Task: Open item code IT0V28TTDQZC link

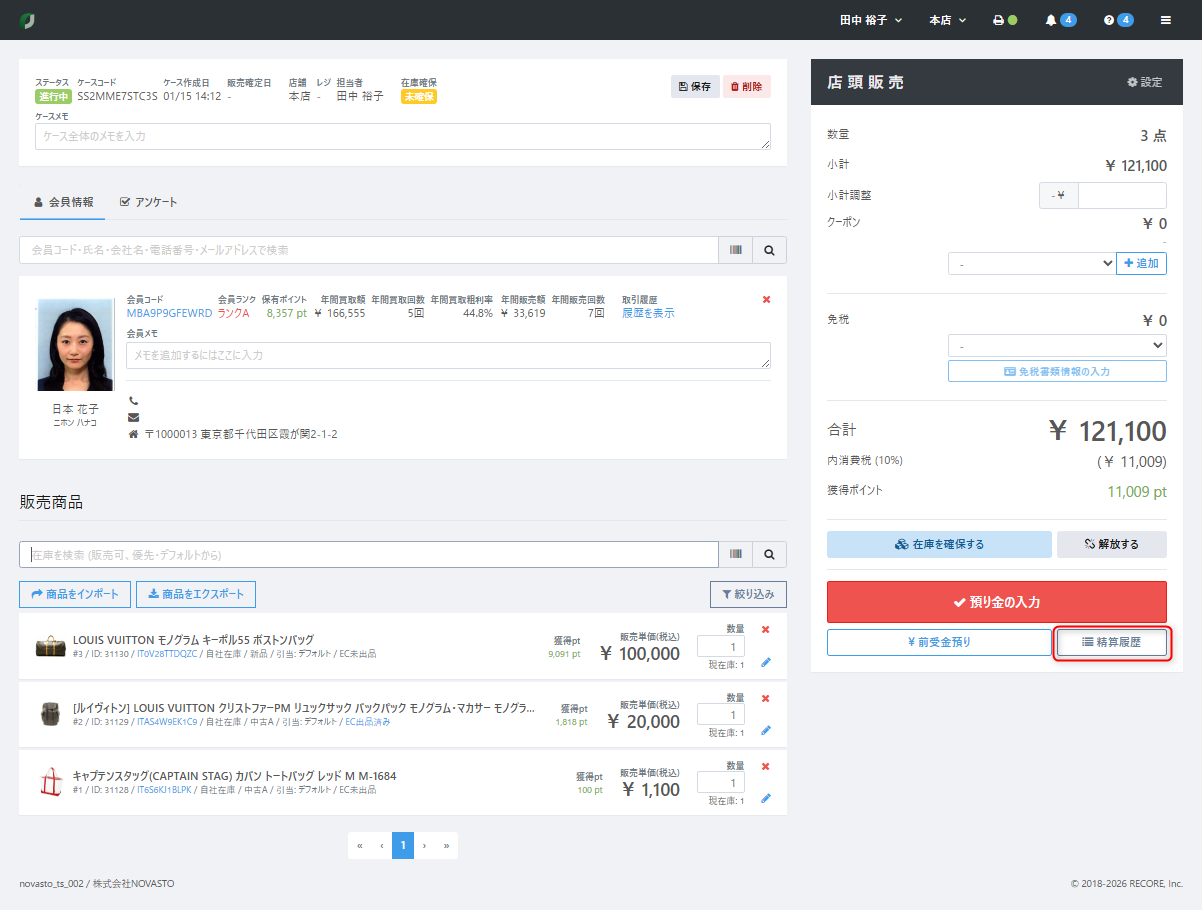Action: pos(167,653)
